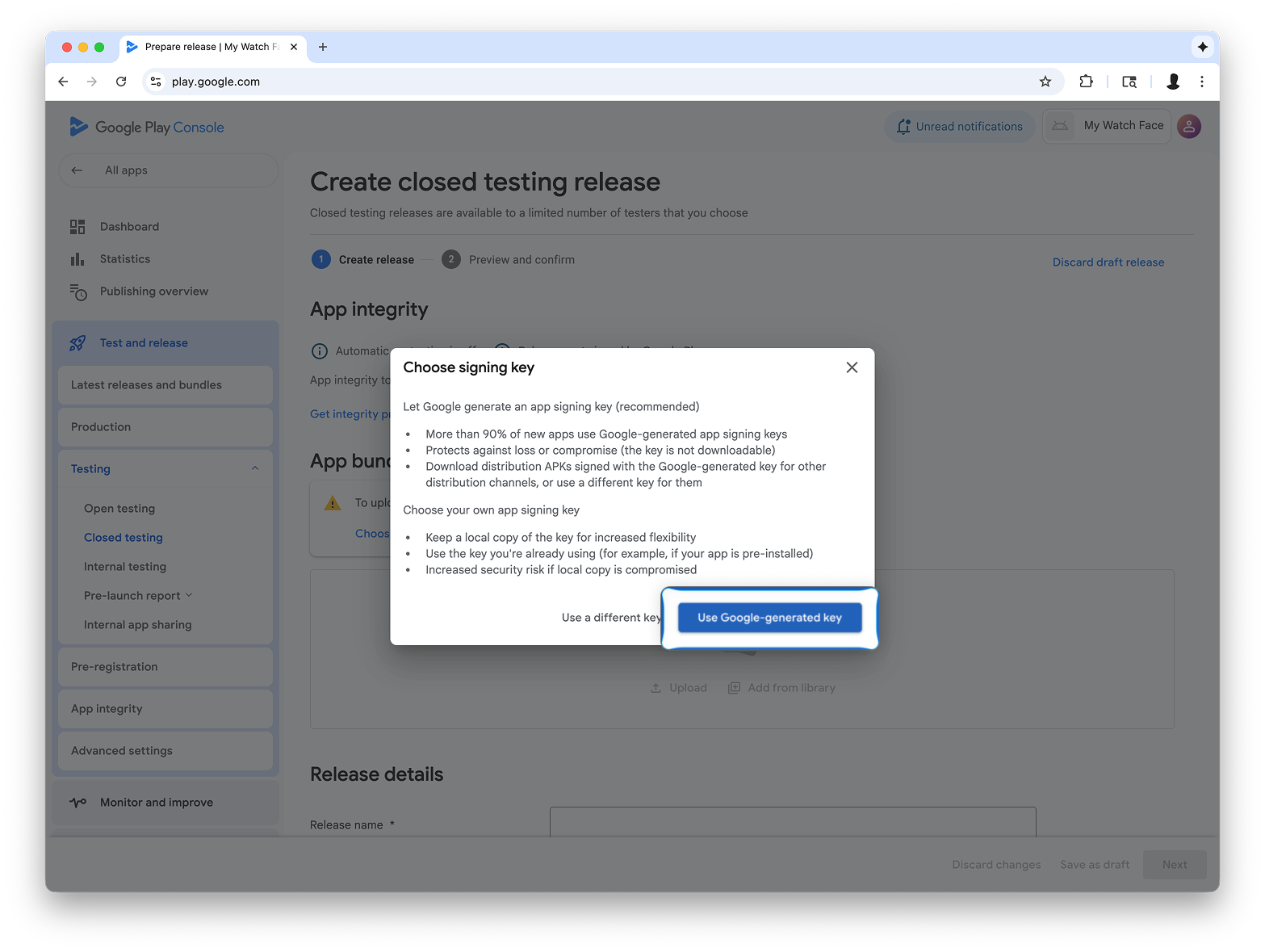Choose Use a different key option

(x=610, y=618)
